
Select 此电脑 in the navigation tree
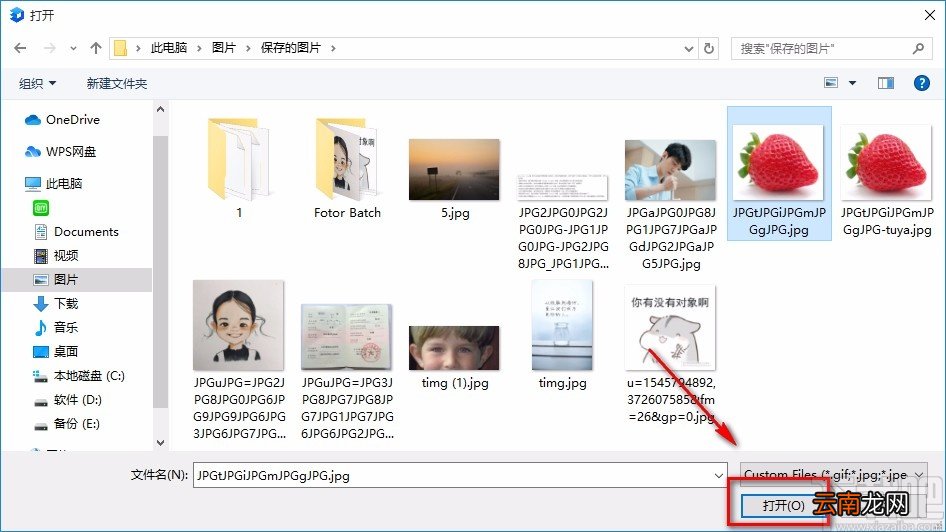pyautogui.click(x=53, y=183)
